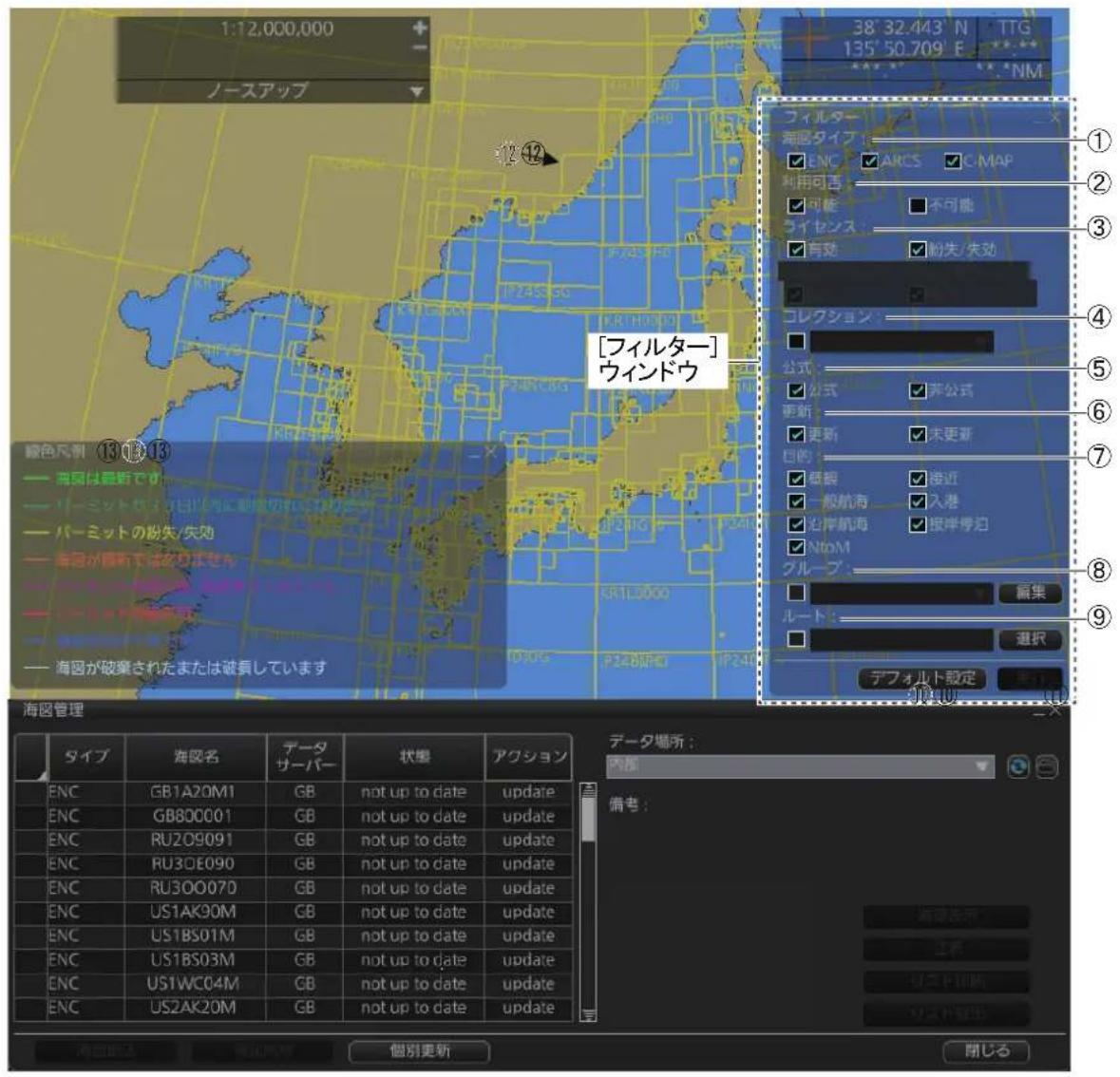Click the select-all corner cell of chart table
Image resolution: width=1120 pixels, height=1077 pixels.
31,757
